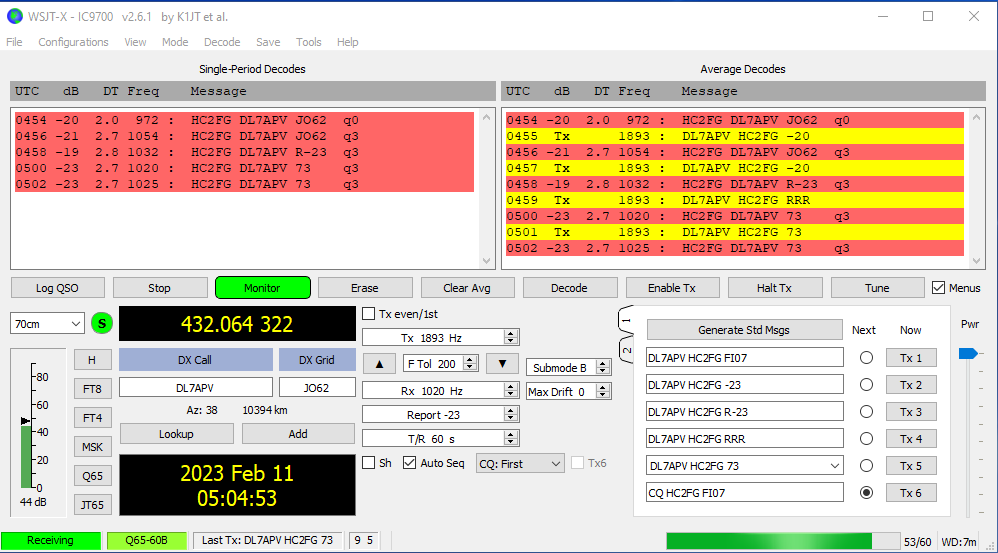The height and width of the screenshot is (553, 998).
Task: Select Next radio for Tx 5 message
Action: (x=866, y=466)
